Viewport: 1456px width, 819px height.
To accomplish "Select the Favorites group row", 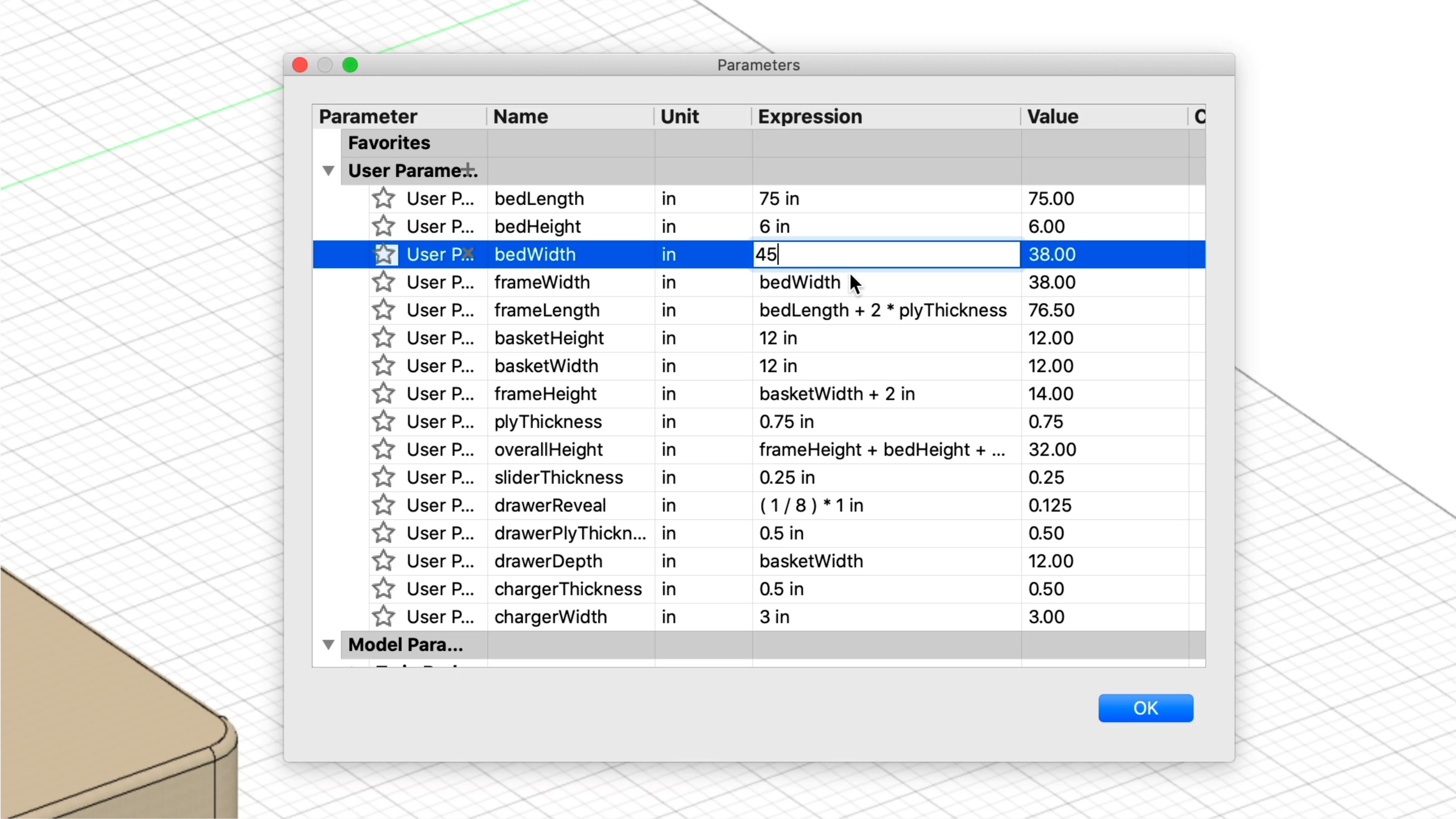I will [x=389, y=143].
